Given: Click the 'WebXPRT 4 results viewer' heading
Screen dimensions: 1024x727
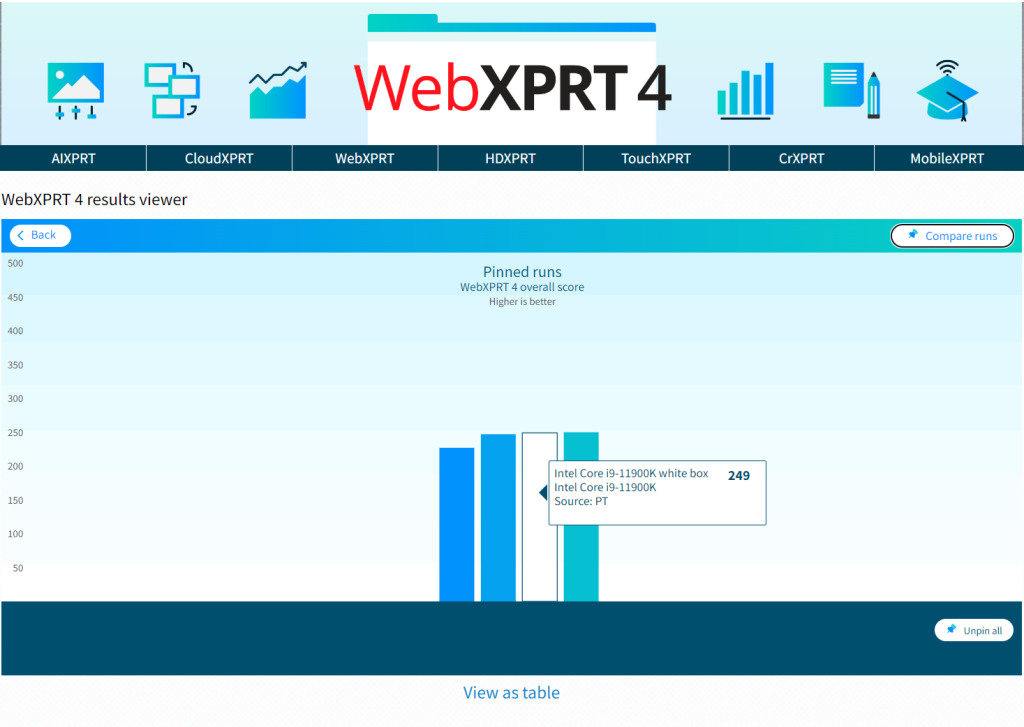Looking at the screenshot, I should click(94, 199).
